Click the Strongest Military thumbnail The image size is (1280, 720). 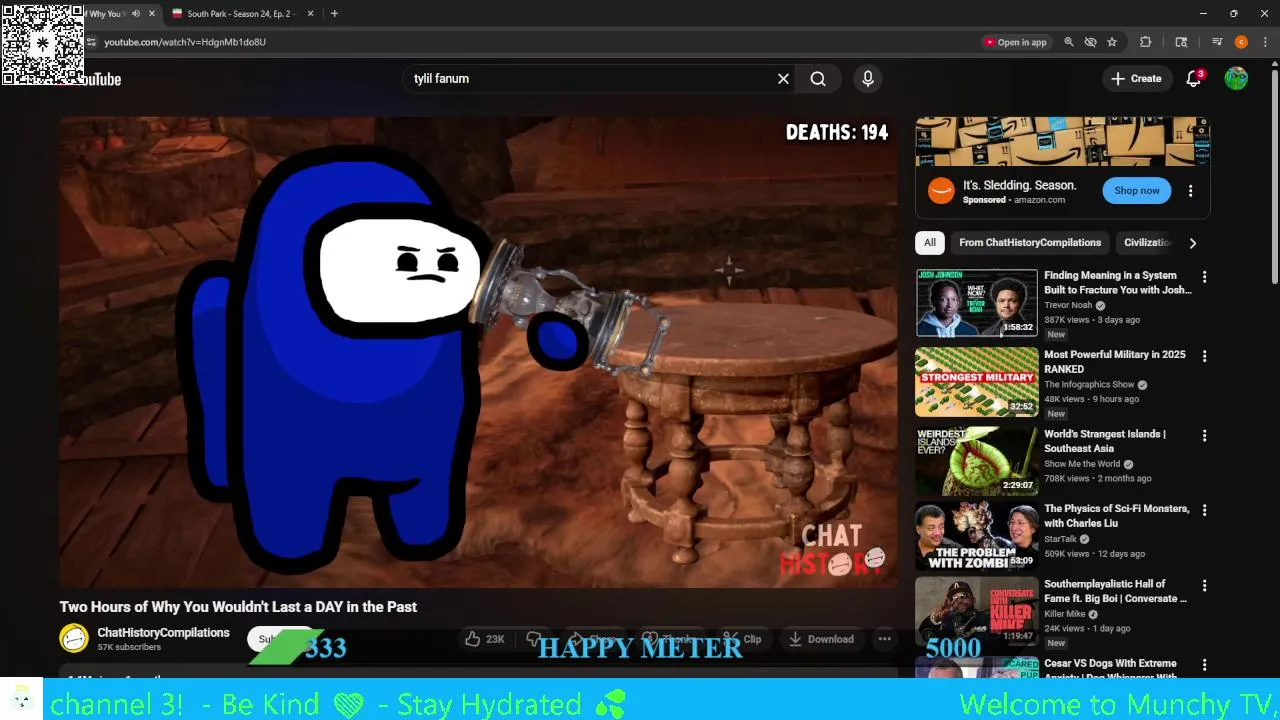977,382
